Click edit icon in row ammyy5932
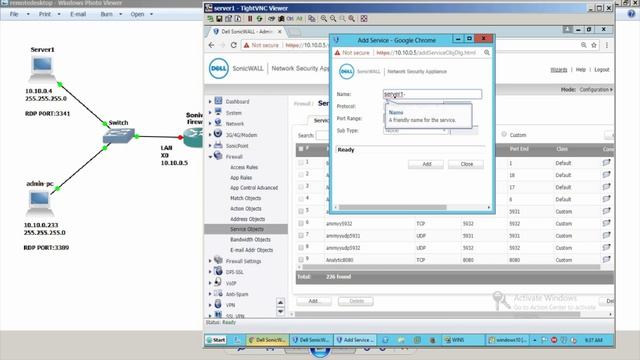 coord(606,223)
